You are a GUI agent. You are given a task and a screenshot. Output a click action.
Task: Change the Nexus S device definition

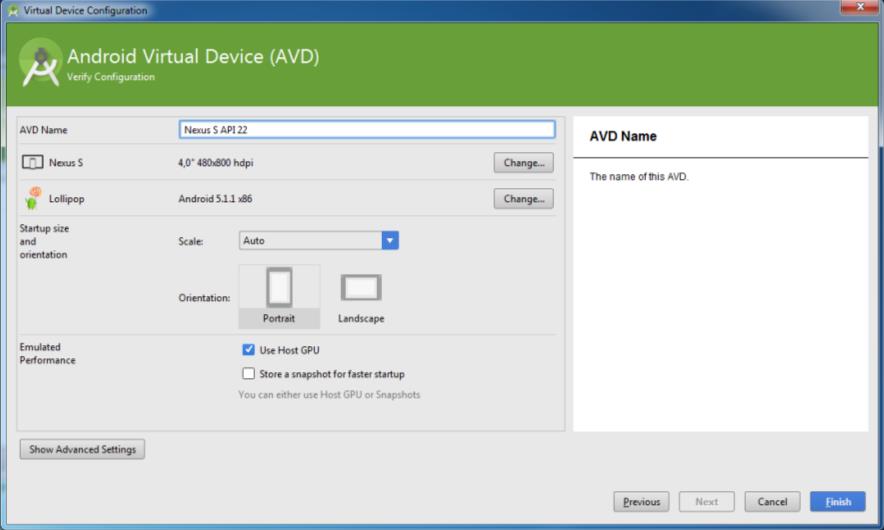(x=523, y=162)
